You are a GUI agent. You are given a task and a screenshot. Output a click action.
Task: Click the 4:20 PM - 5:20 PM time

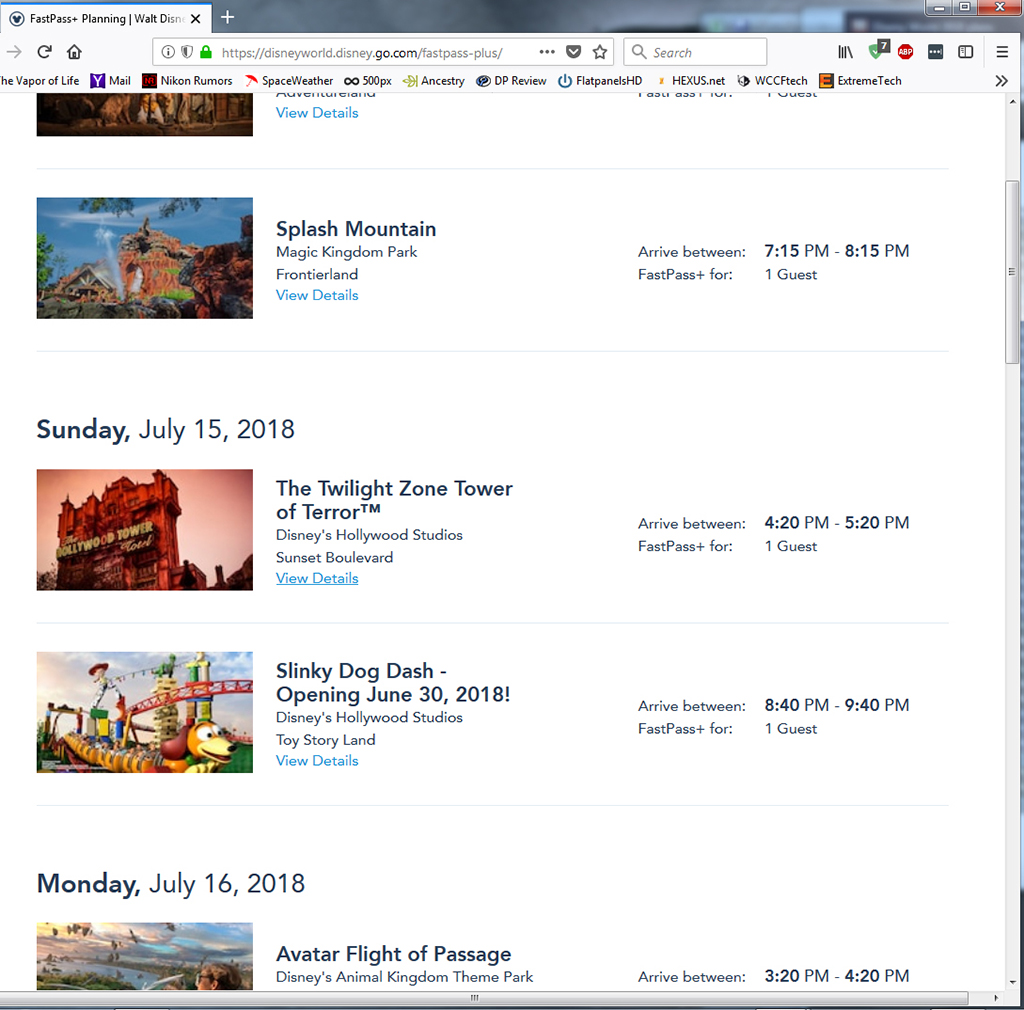(x=837, y=523)
